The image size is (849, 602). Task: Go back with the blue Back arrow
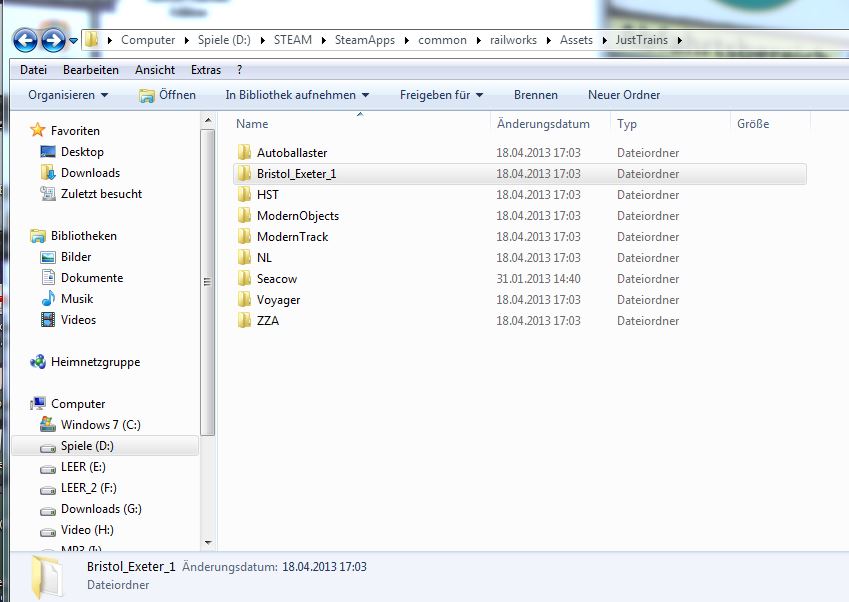(x=25, y=41)
